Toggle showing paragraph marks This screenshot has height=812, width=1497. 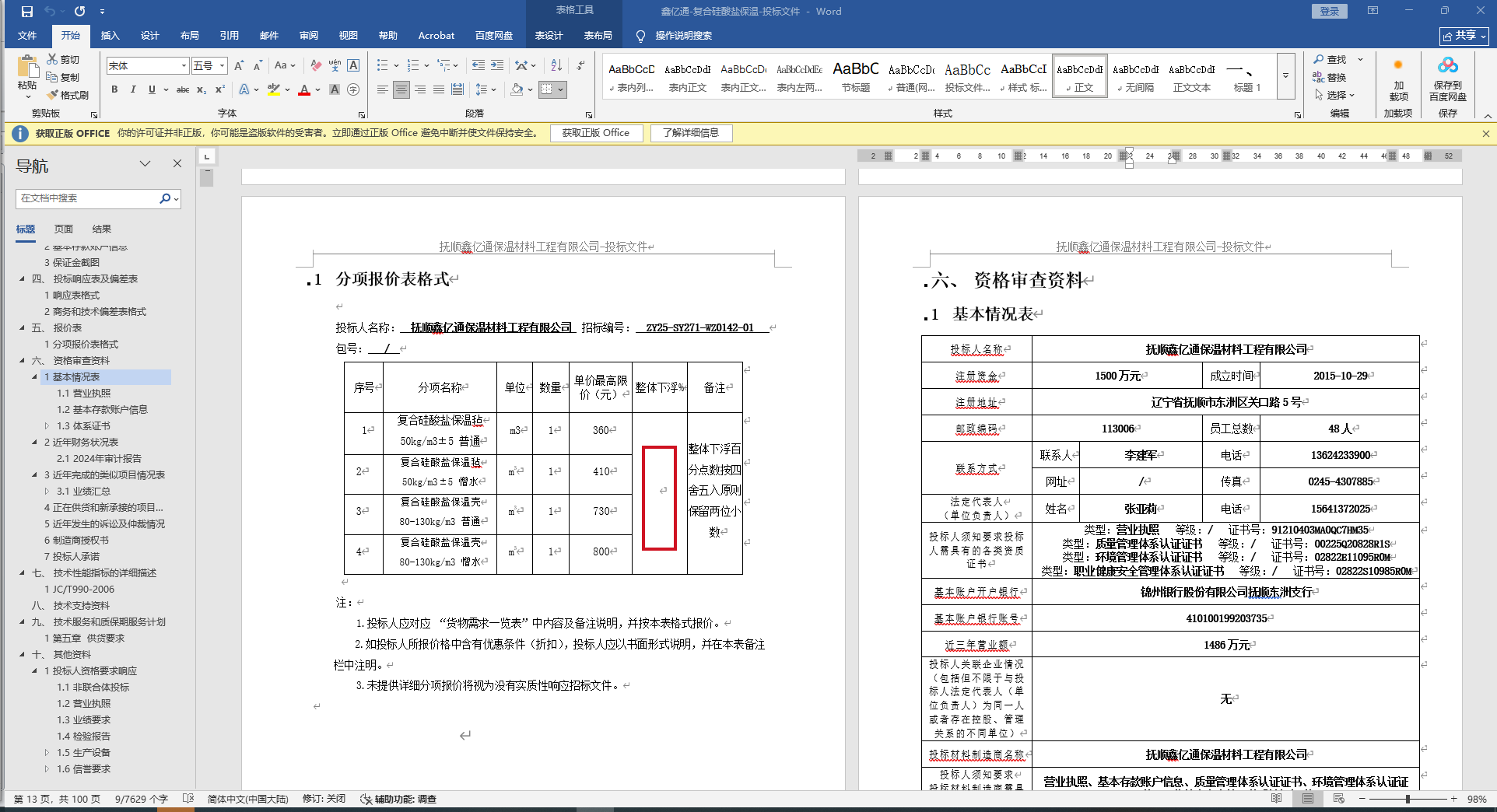(580, 65)
